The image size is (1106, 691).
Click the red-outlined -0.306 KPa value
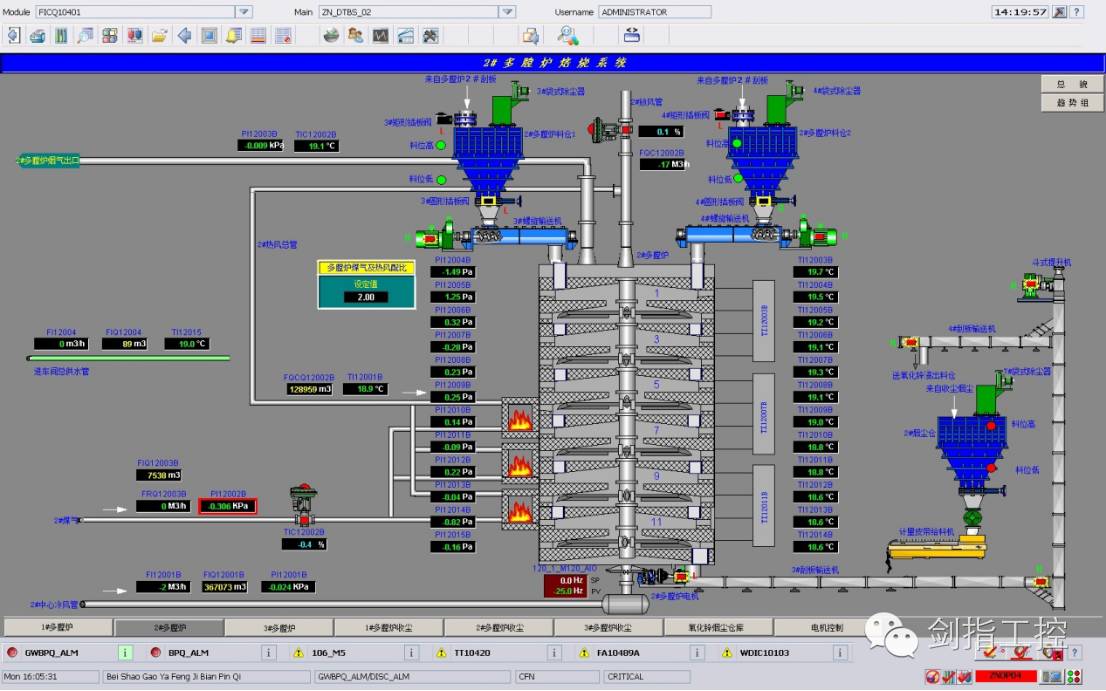[227, 506]
